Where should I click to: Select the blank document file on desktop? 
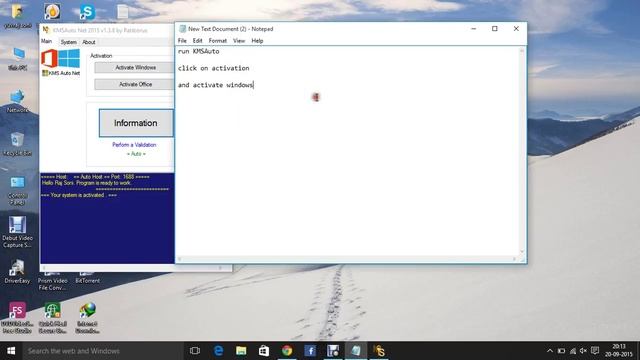coord(122,12)
